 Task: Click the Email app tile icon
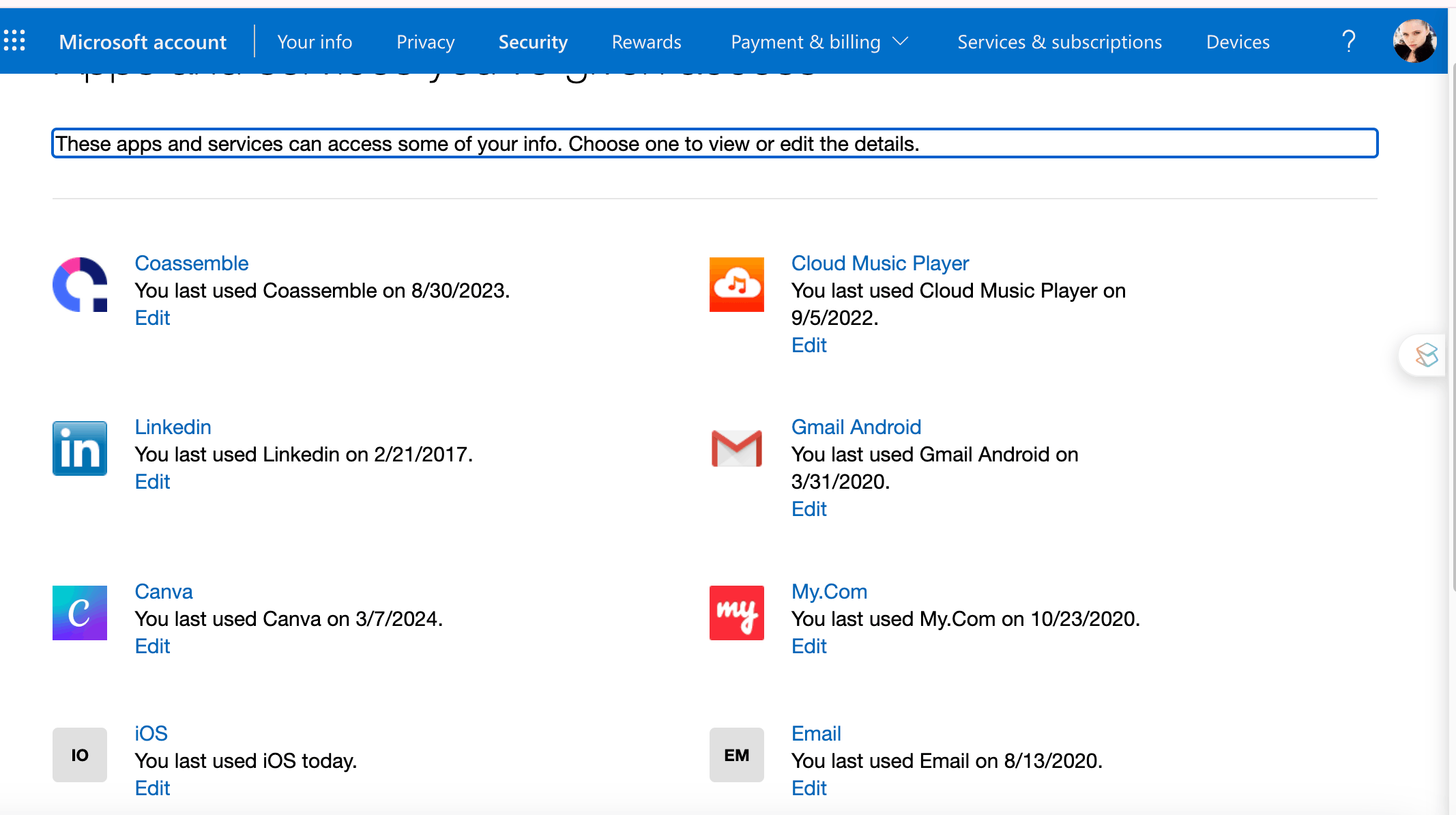coord(737,755)
